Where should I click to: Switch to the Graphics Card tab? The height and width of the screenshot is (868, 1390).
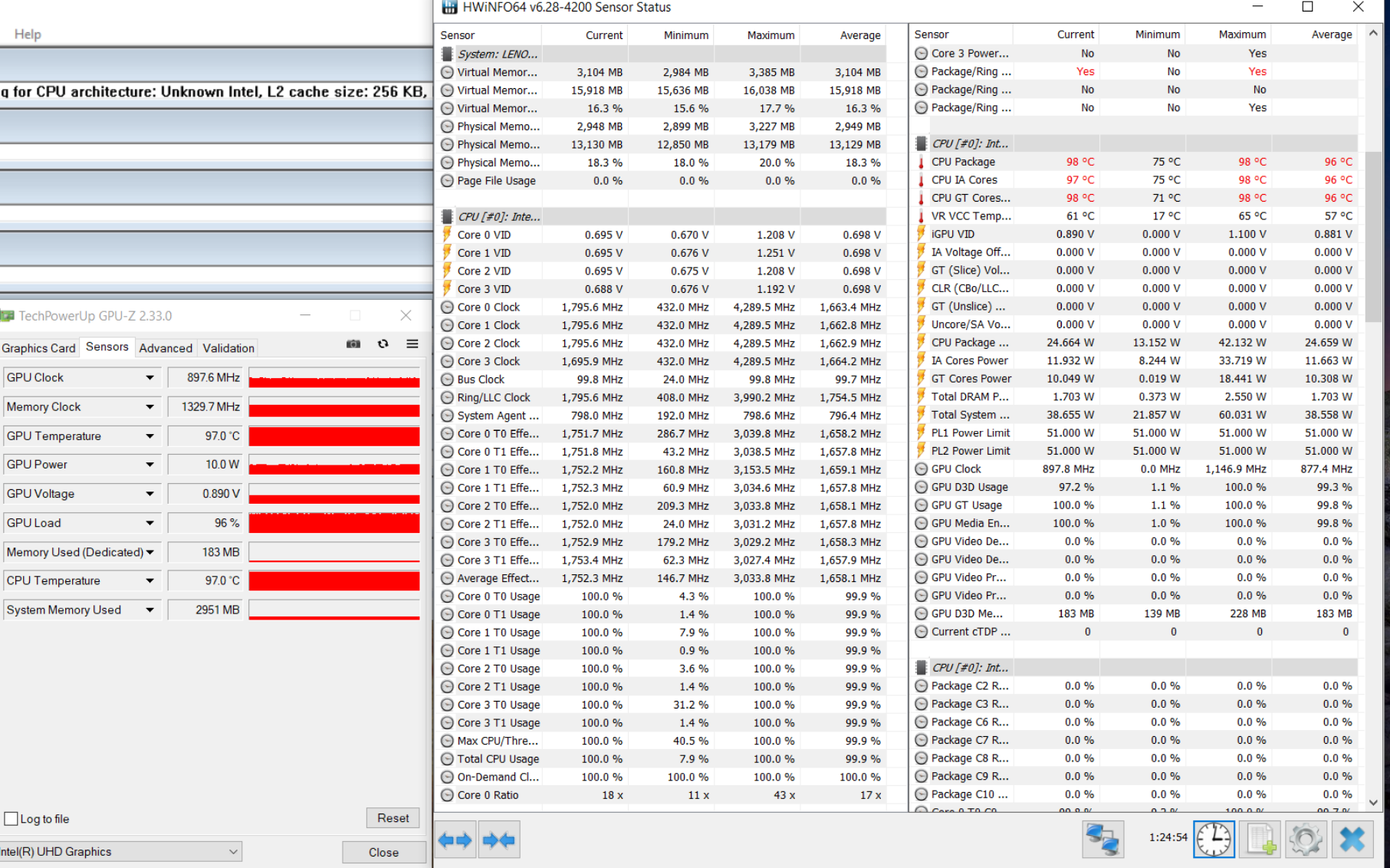(x=39, y=348)
